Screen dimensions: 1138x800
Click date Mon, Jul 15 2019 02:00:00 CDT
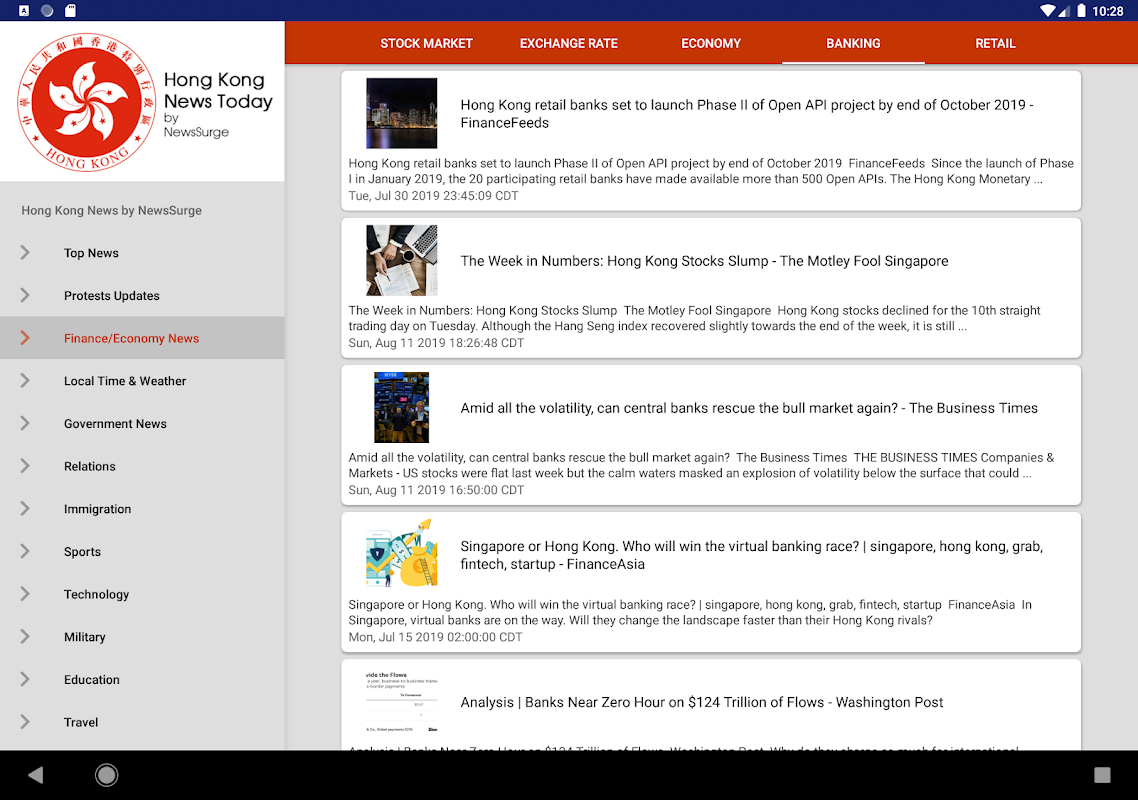coord(435,637)
